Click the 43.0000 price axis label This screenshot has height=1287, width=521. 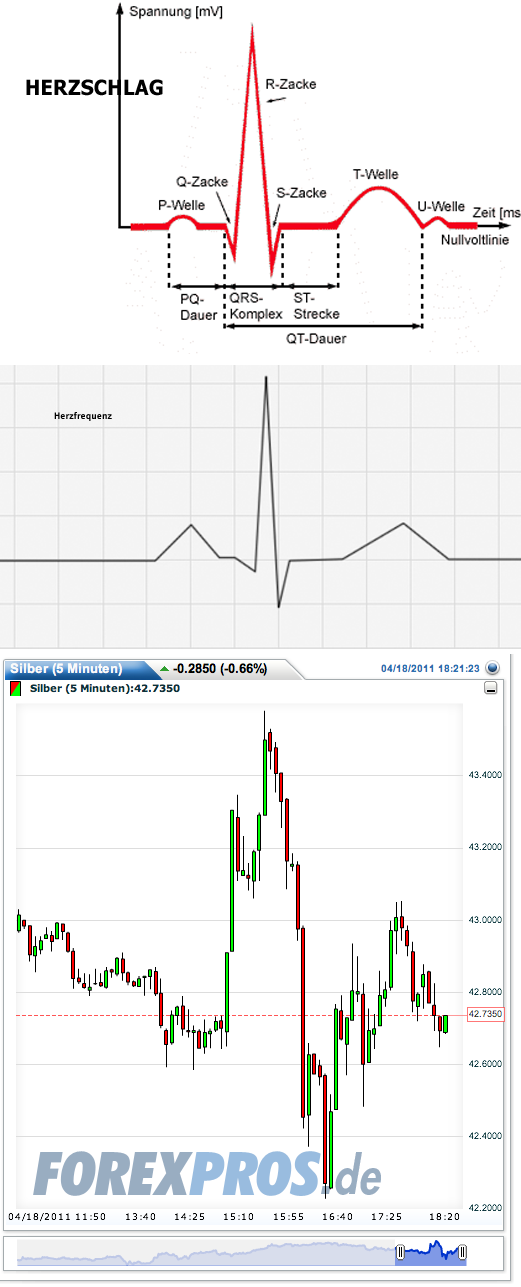click(485, 919)
